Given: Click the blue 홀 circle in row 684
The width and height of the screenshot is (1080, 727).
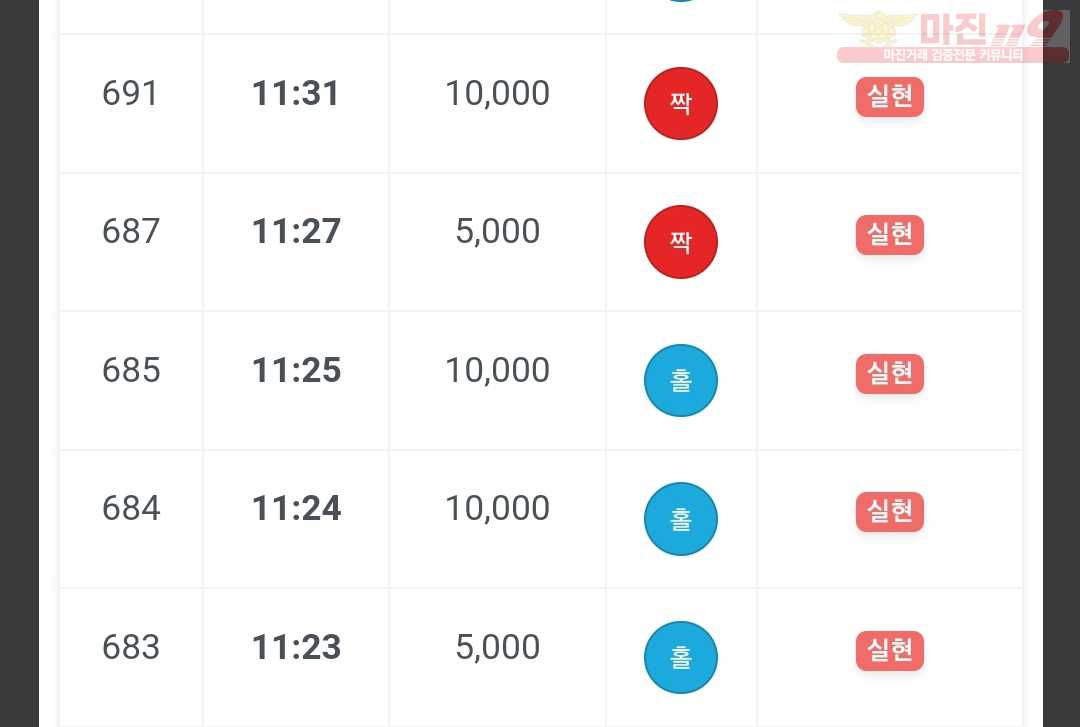Looking at the screenshot, I should [x=681, y=519].
